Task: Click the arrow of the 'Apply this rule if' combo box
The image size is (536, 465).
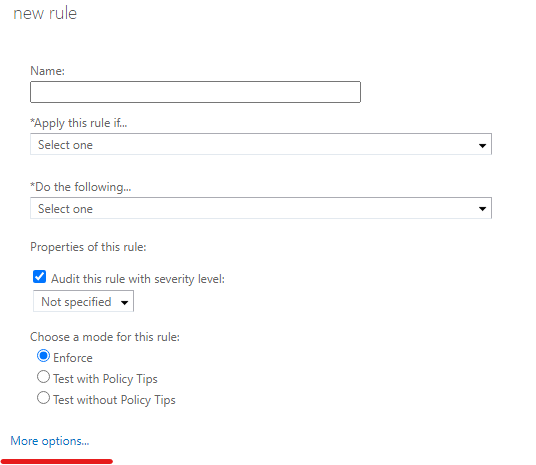Action: click(x=482, y=146)
